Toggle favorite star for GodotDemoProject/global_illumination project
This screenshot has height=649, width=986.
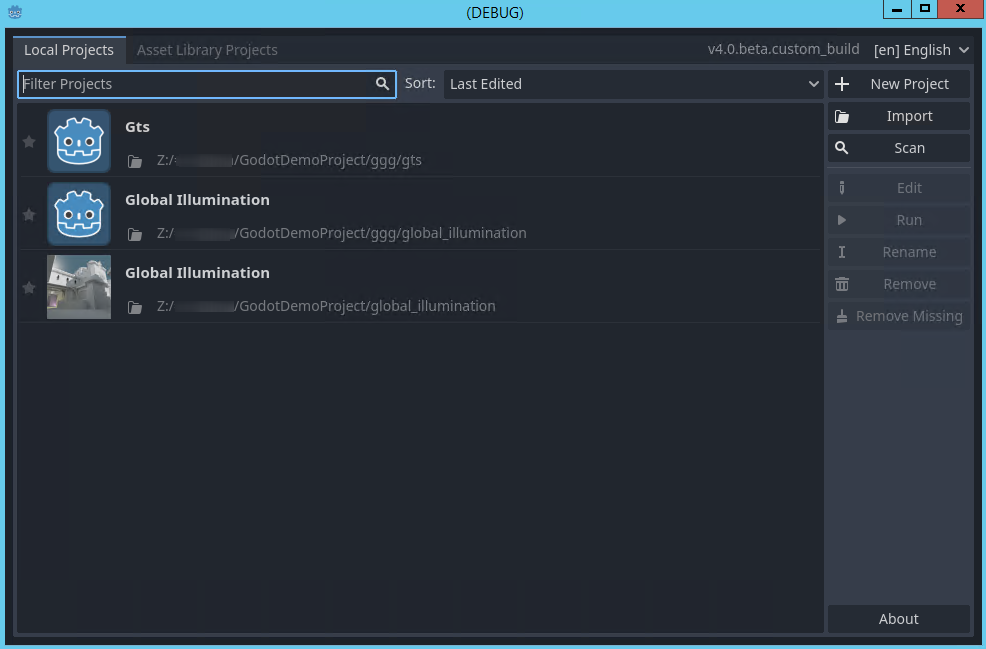point(29,288)
